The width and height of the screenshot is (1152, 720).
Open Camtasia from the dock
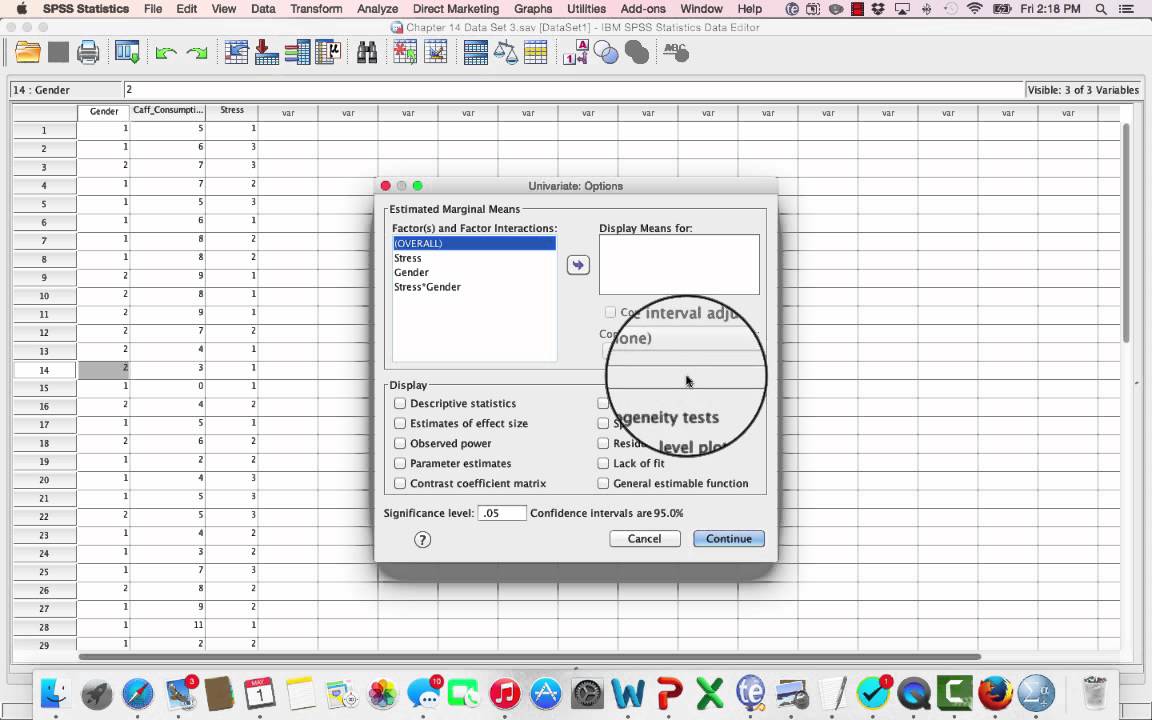click(x=954, y=693)
